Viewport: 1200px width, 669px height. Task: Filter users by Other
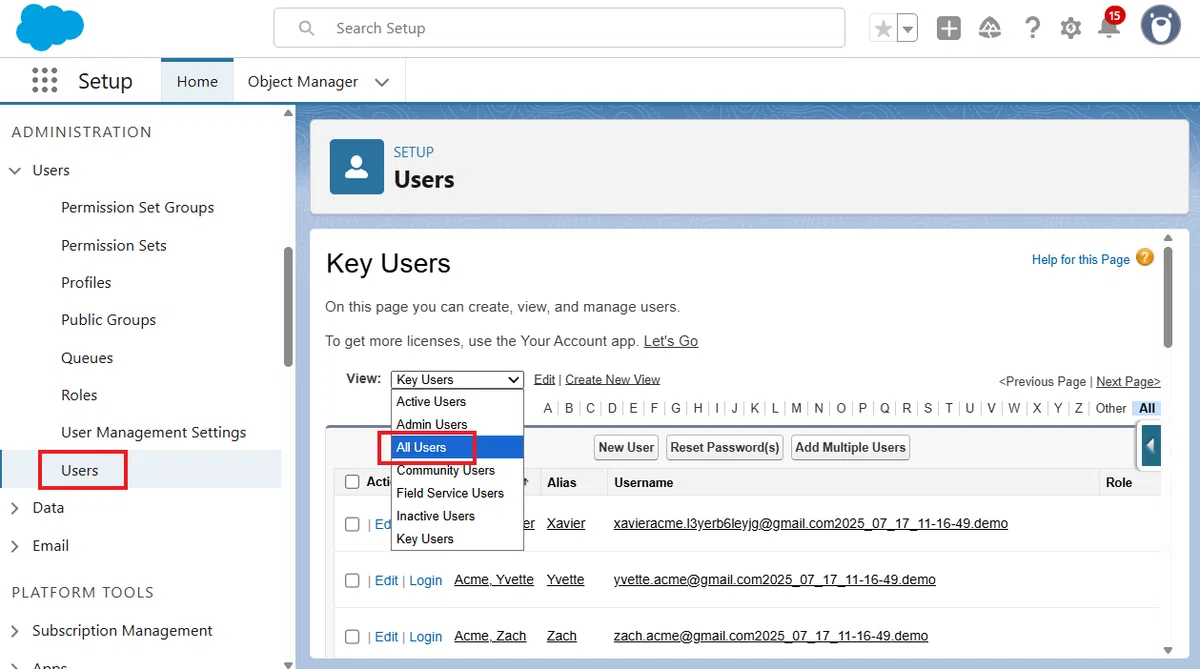tap(1111, 408)
